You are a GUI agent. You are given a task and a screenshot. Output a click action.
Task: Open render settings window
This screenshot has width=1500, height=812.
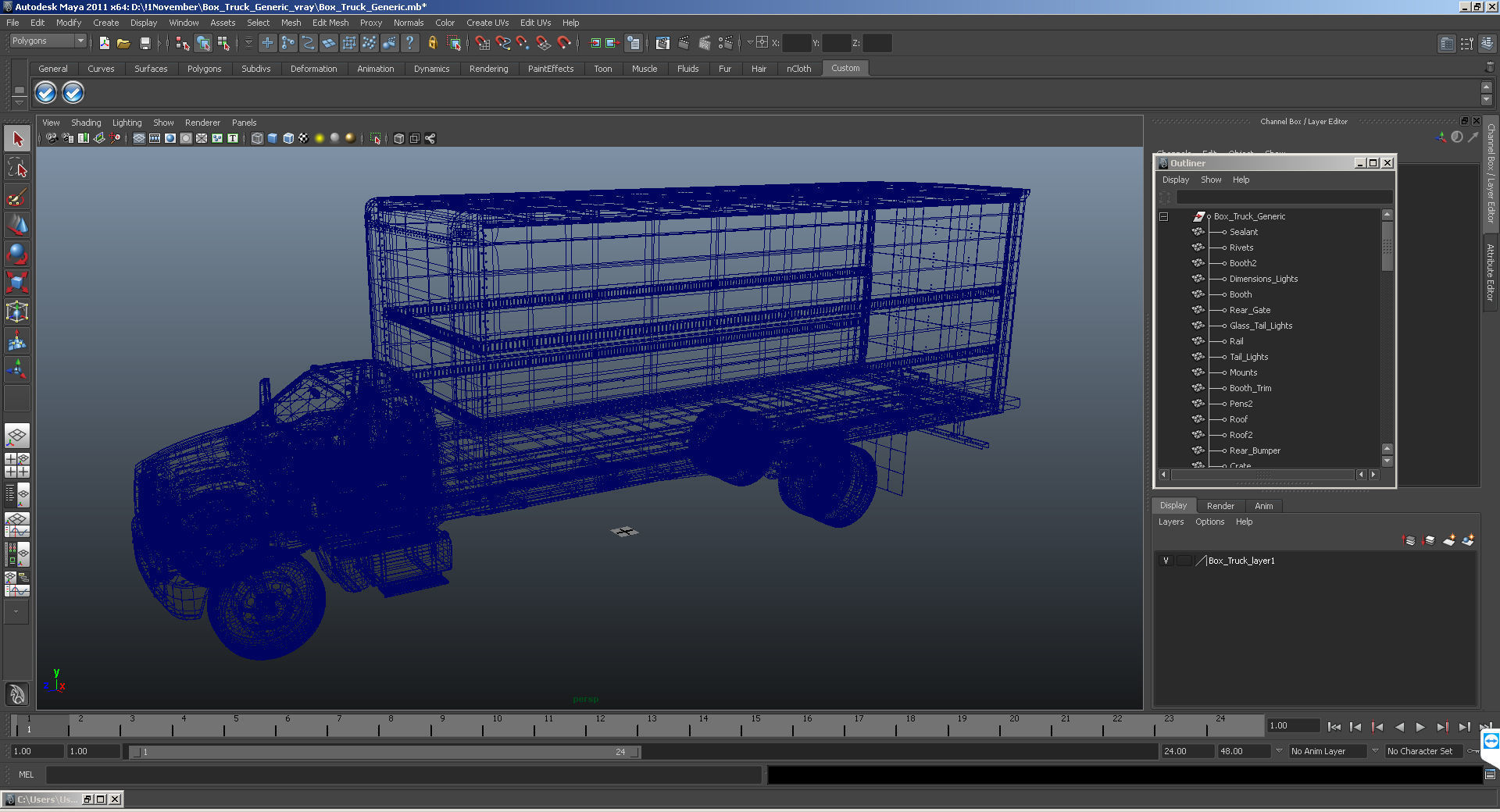point(726,43)
